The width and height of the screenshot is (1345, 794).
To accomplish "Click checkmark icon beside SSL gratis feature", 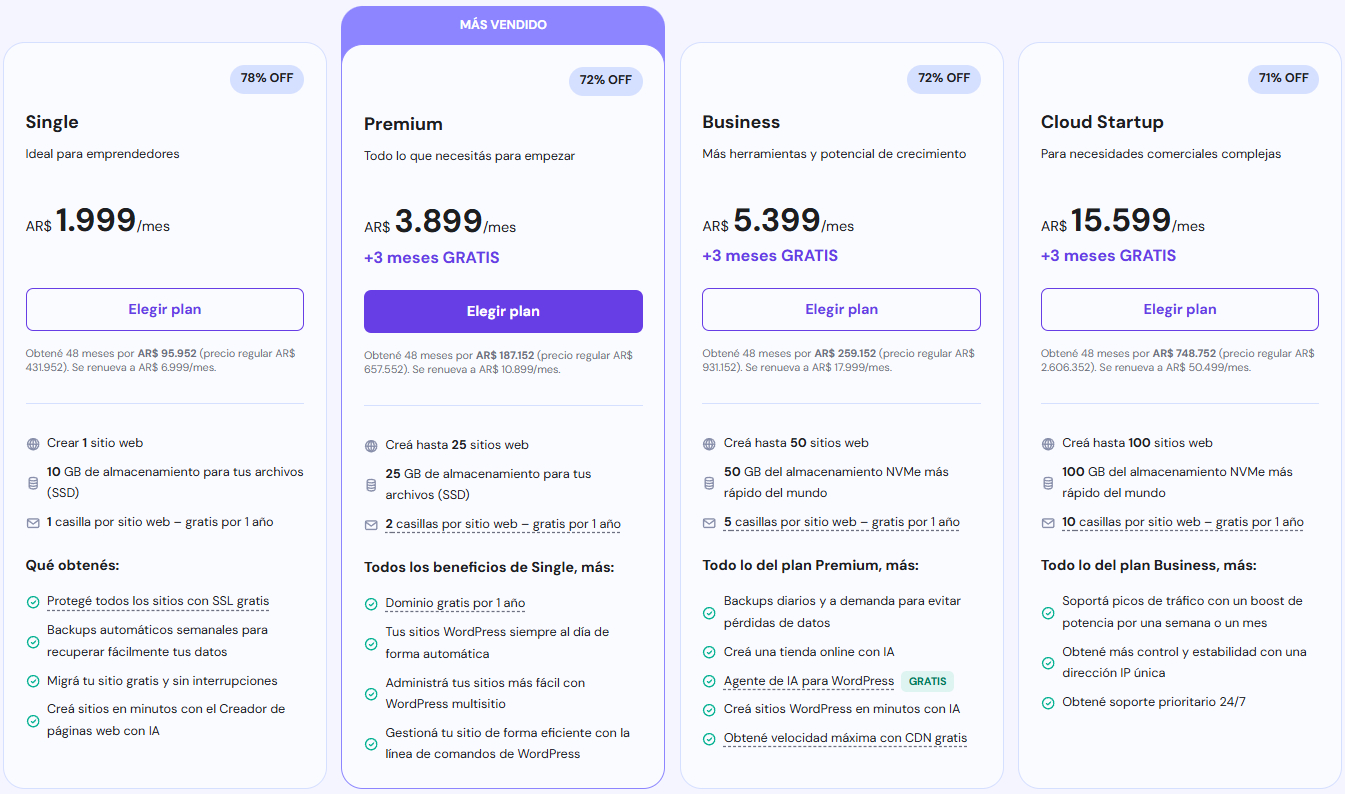I will pos(33,602).
